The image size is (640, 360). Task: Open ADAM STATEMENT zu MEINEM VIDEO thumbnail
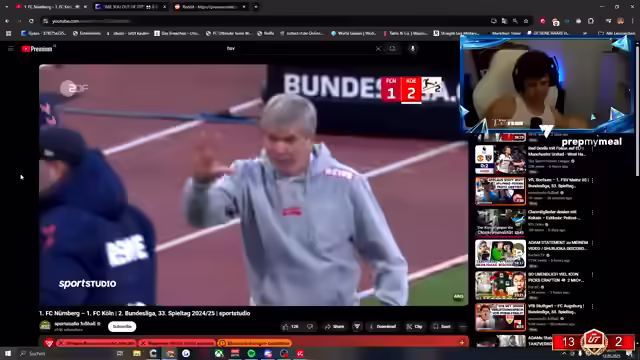tap(500, 253)
